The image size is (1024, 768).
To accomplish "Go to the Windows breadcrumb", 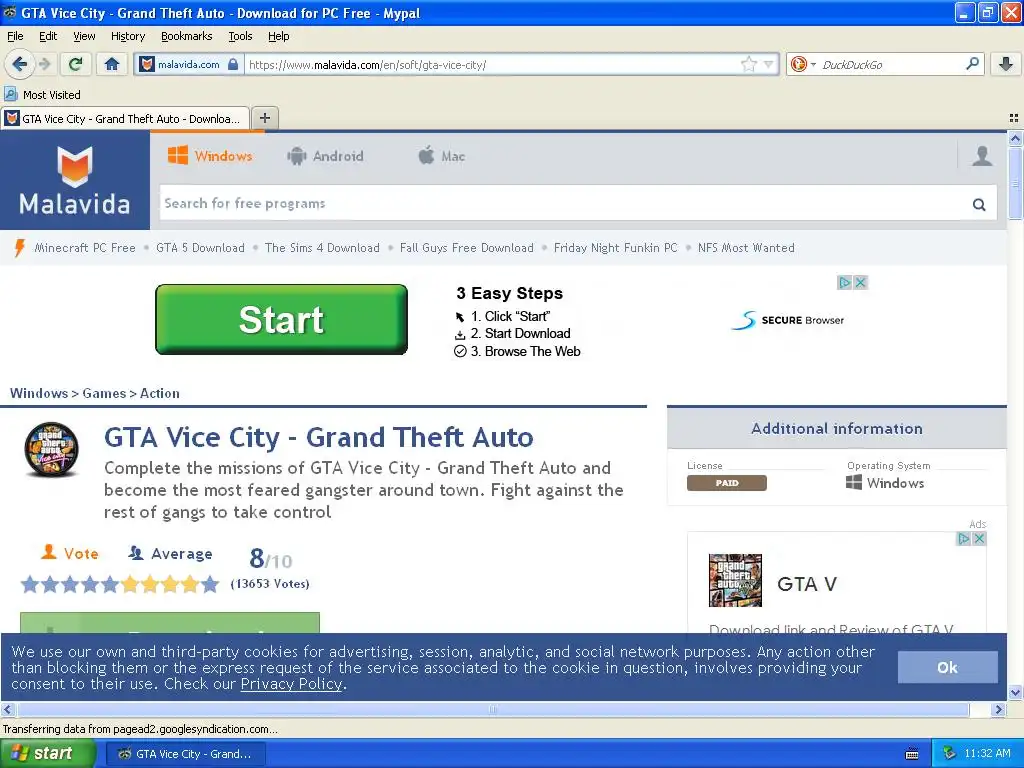I will (x=39, y=393).
